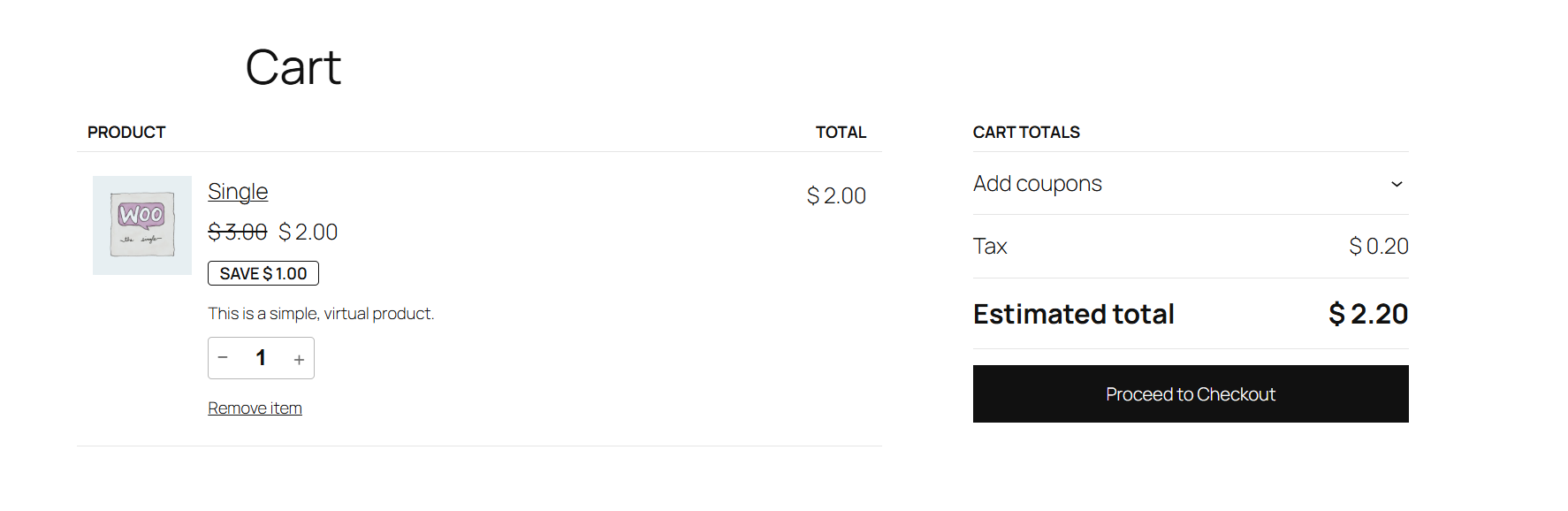
Task: Click the strikethrough original price $3.00
Action: (x=238, y=232)
